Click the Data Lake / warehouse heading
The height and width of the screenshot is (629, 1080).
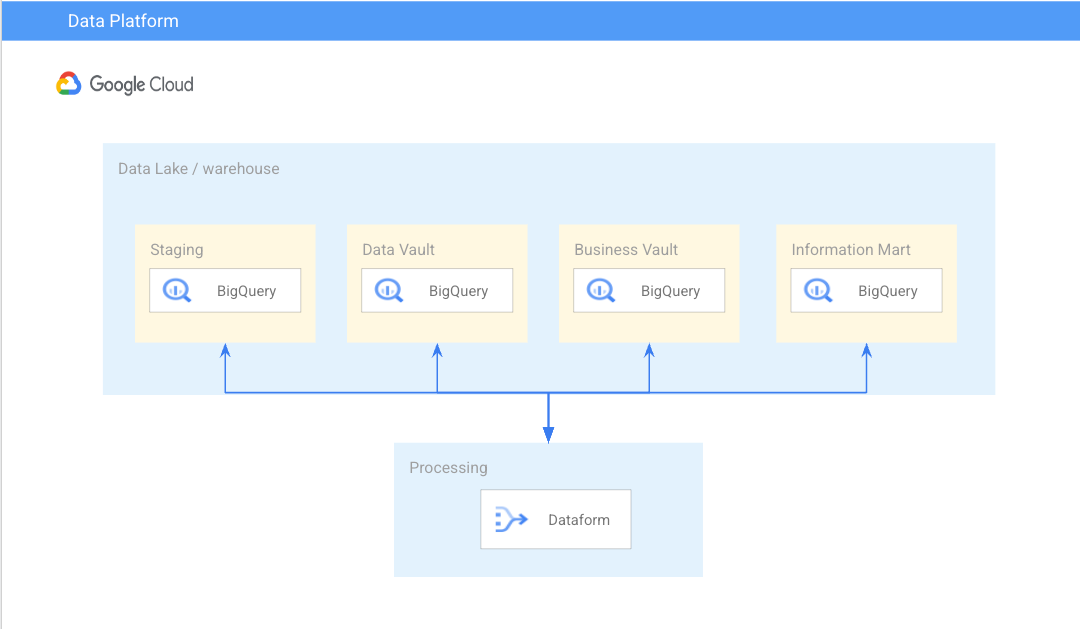point(198,168)
